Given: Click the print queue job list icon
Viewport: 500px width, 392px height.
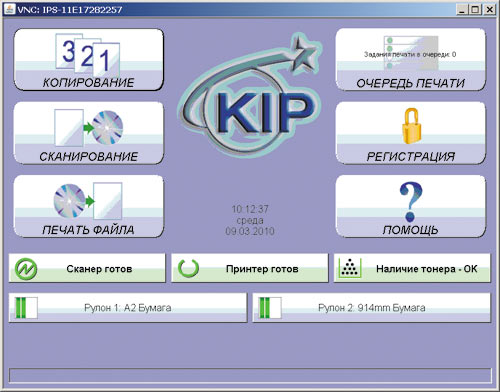Looking at the screenshot, I should (411, 53).
